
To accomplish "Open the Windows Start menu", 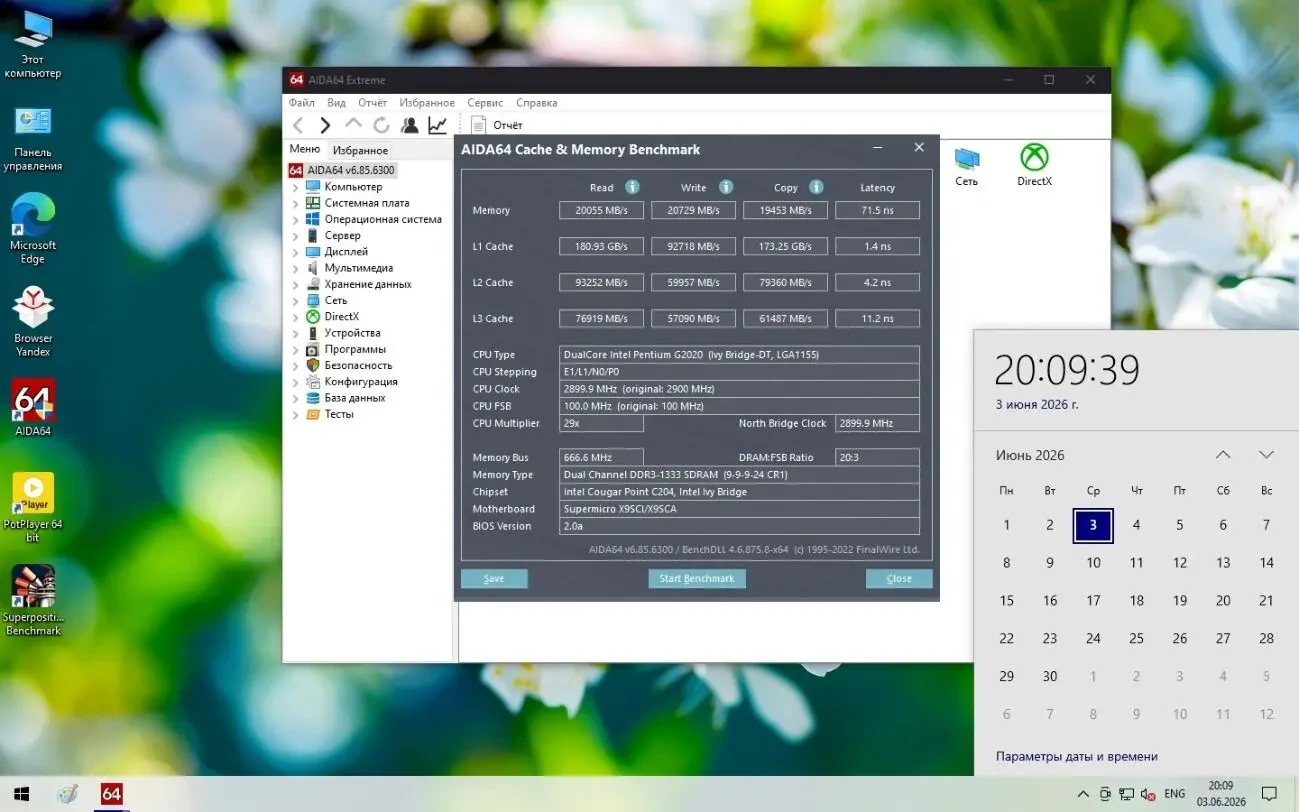I will click(x=20, y=794).
